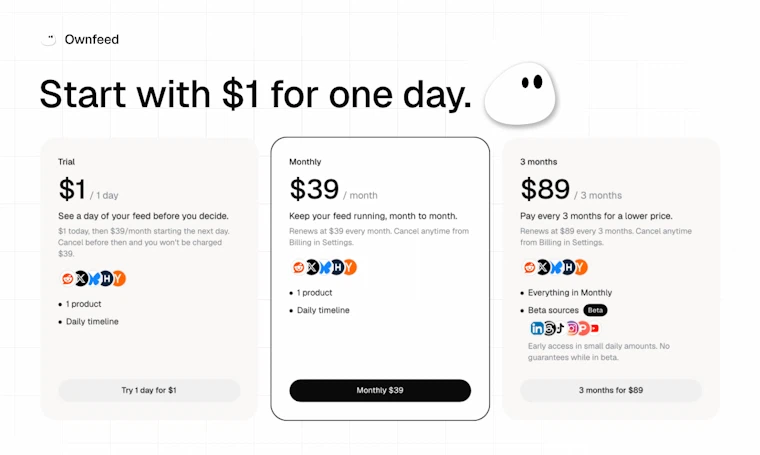Click the Instagram icon under Beta sources
Screen dimensions: 760x455
pos(572,328)
